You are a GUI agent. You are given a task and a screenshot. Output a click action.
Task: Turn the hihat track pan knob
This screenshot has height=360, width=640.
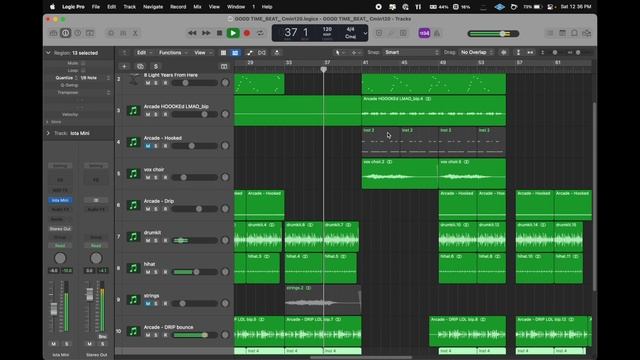click(225, 272)
